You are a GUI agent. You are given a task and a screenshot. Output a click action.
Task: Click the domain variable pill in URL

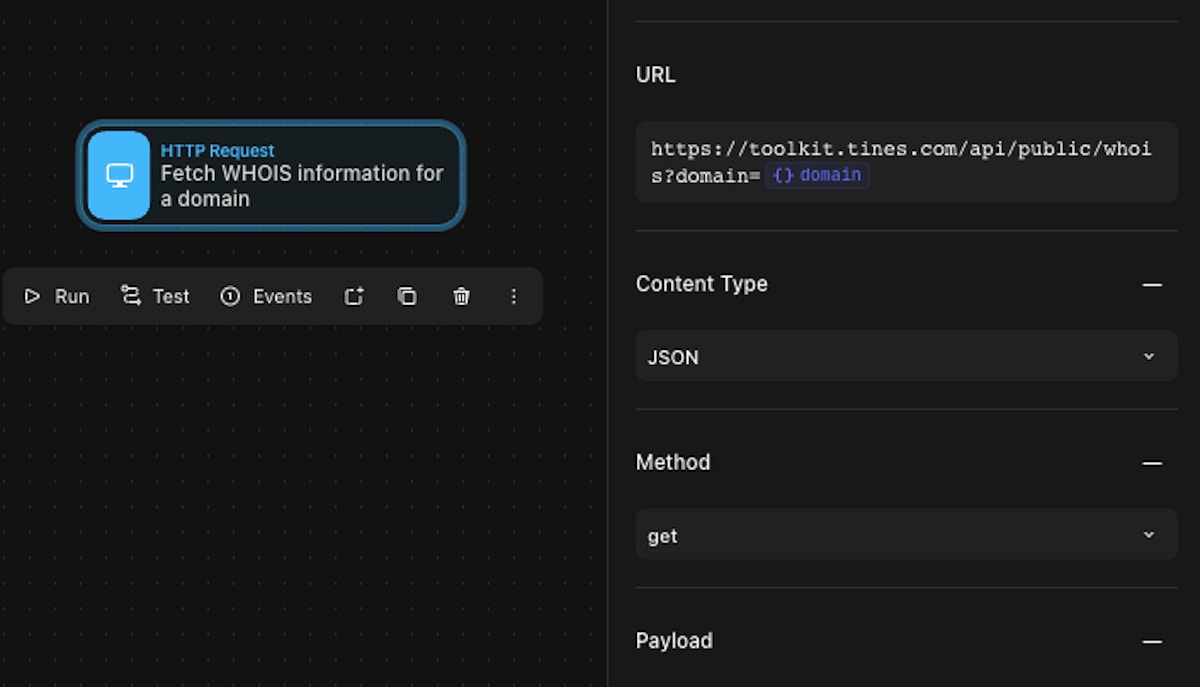tap(817, 175)
